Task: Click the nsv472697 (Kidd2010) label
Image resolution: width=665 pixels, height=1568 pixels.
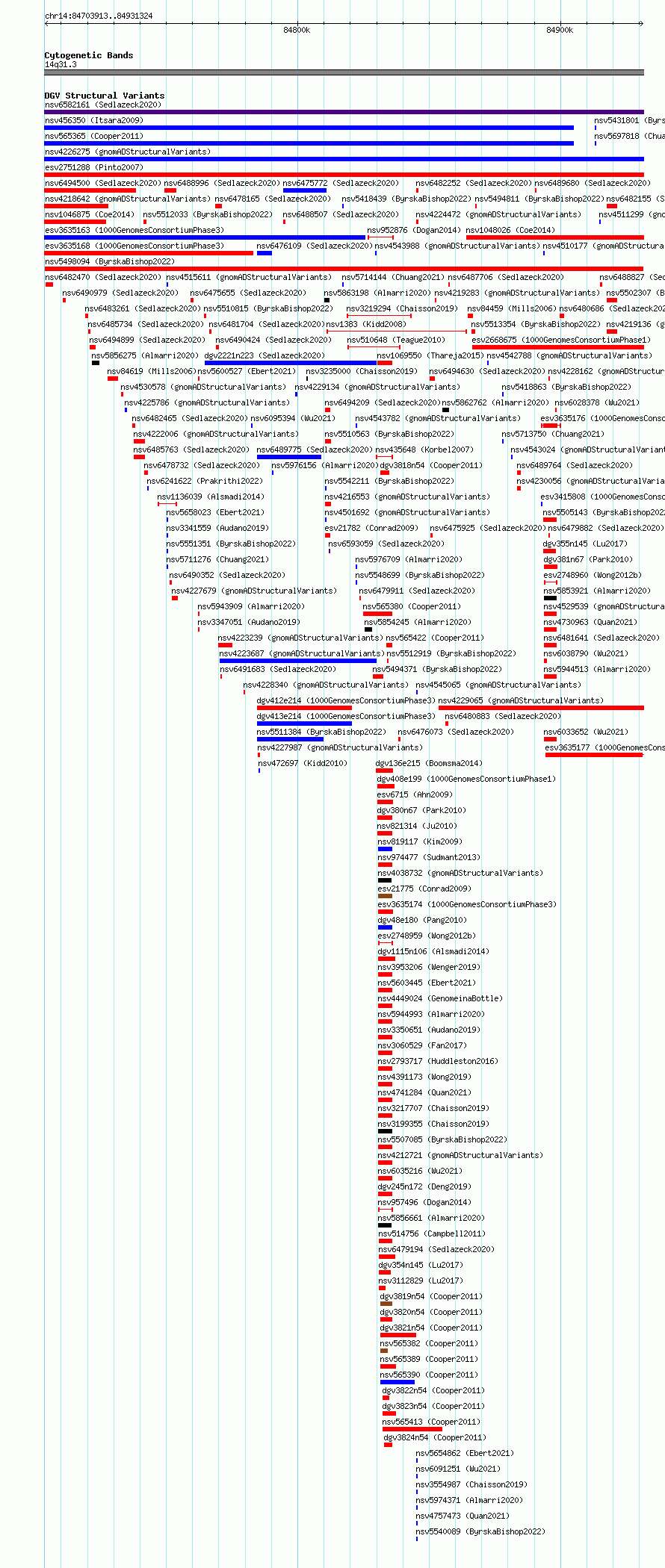Action: tap(303, 763)
